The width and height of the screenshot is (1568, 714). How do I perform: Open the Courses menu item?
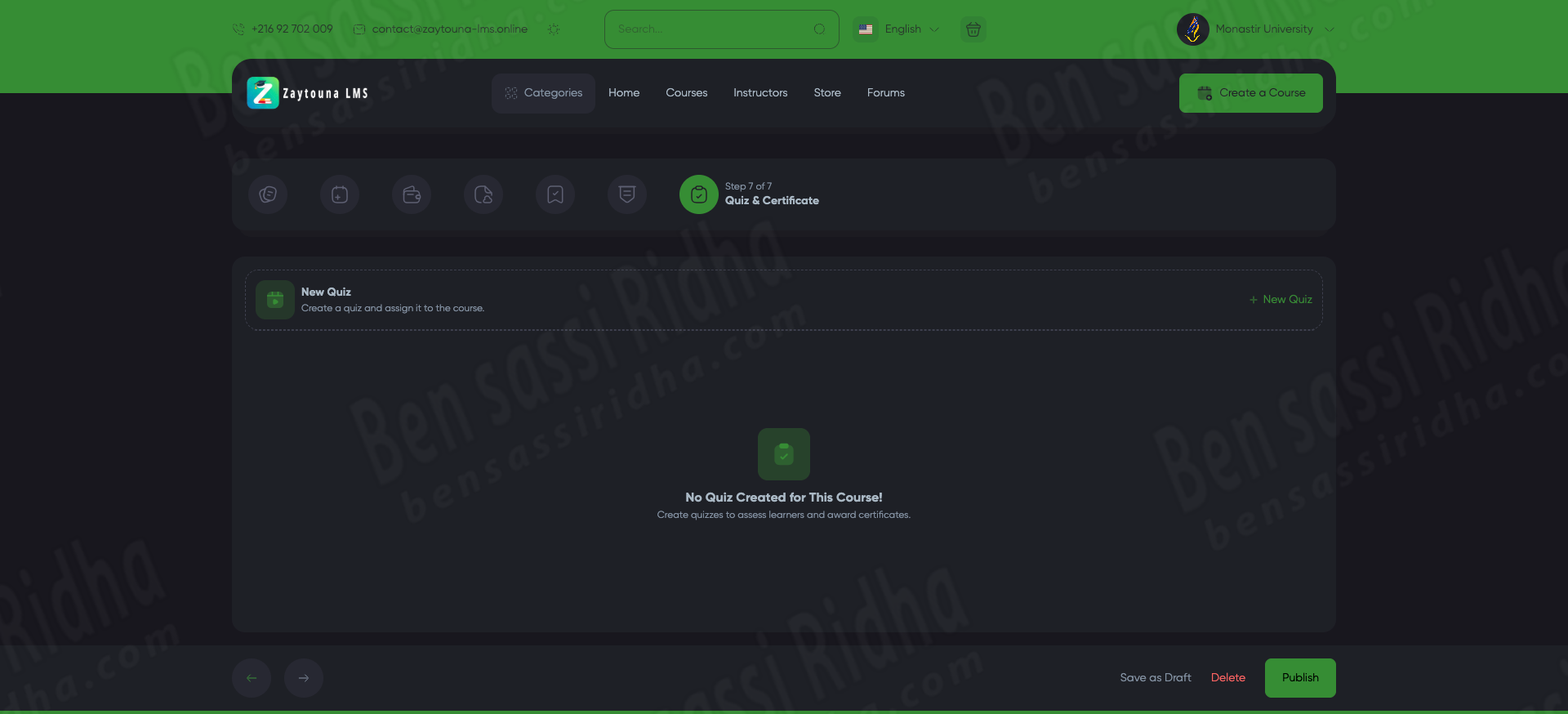(x=686, y=93)
